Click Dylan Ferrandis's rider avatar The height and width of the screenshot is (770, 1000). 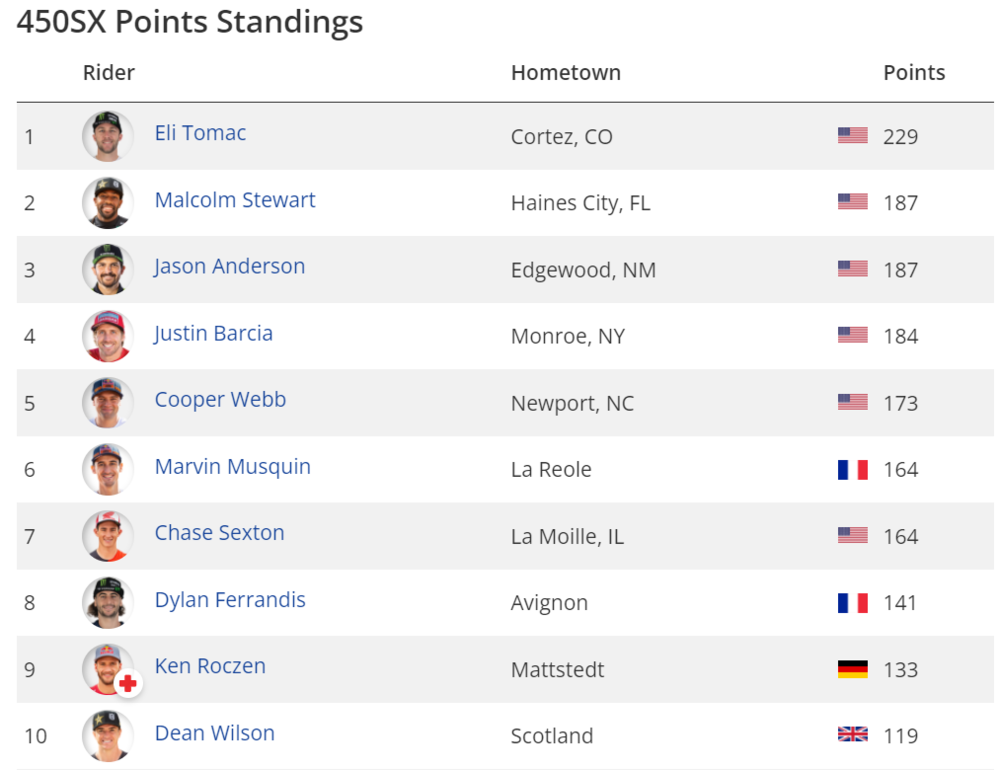tap(107, 602)
